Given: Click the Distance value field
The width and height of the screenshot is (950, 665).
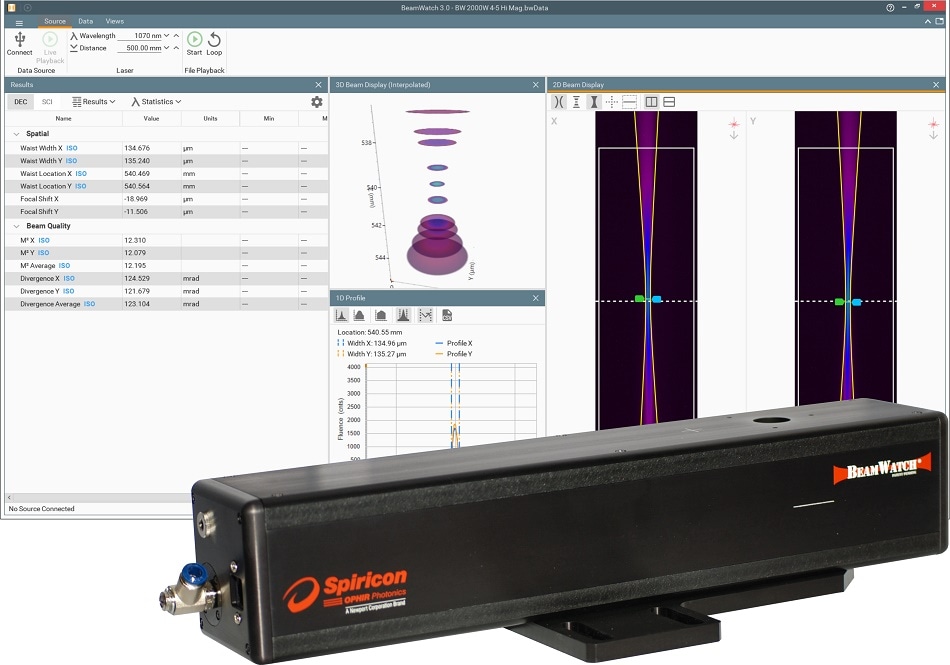Looking at the screenshot, I should (x=140, y=48).
